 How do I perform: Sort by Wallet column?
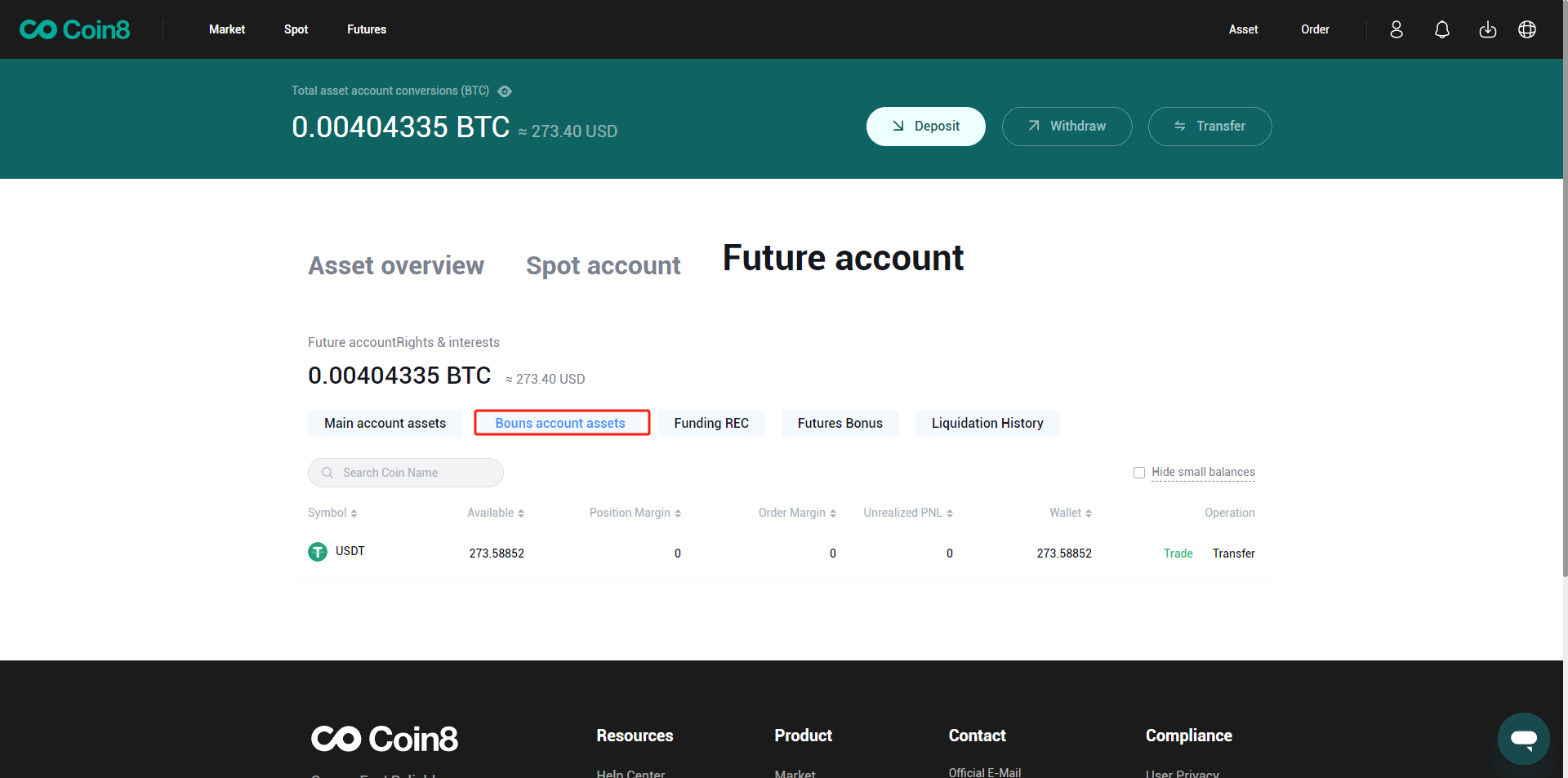coord(1071,513)
